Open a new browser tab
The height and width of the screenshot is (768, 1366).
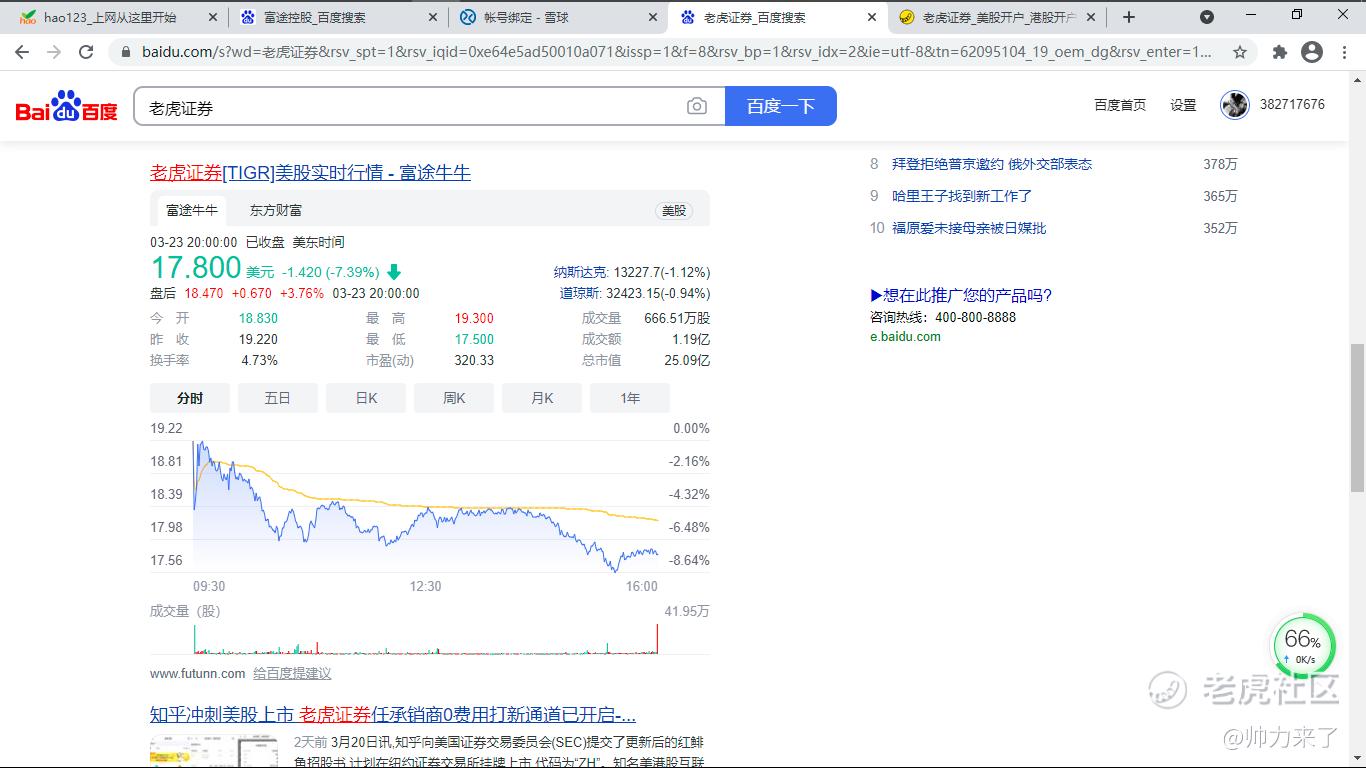1129,17
